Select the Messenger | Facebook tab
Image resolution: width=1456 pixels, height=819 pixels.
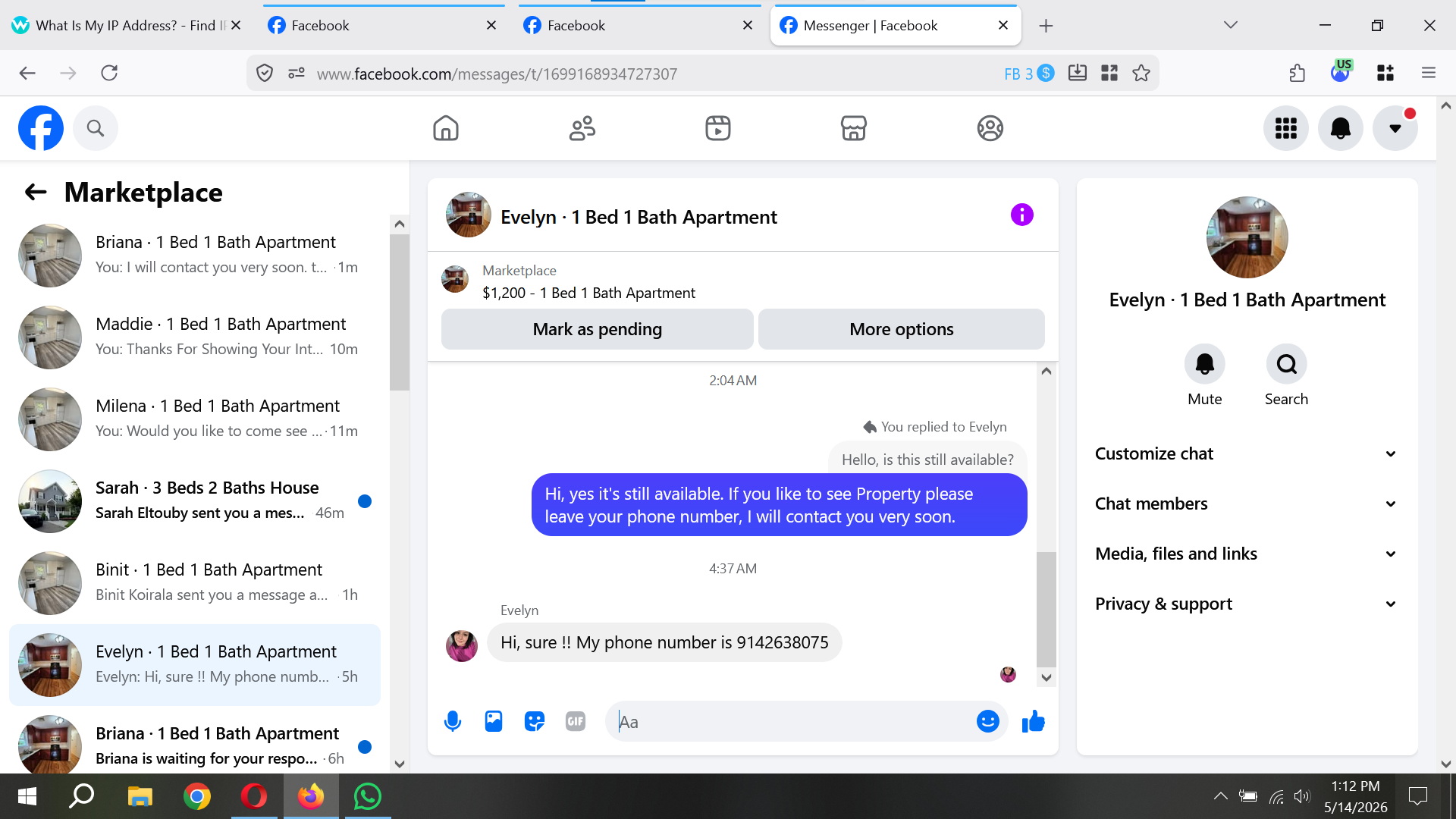(x=896, y=26)
